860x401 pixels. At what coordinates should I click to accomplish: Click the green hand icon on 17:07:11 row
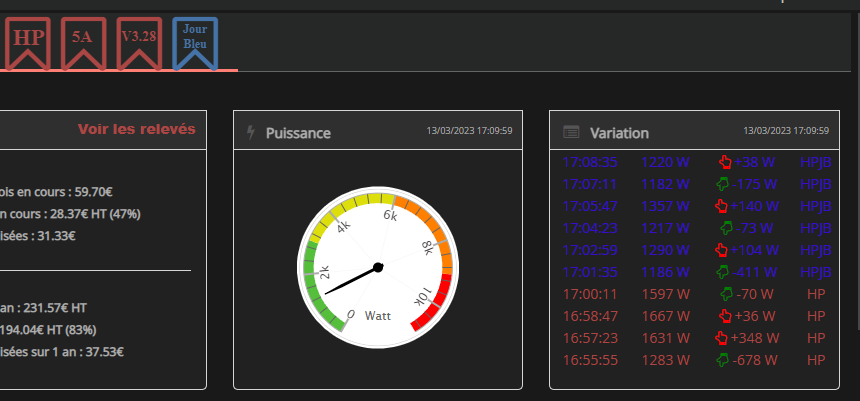pyautogui.click(x=723, y=184)
